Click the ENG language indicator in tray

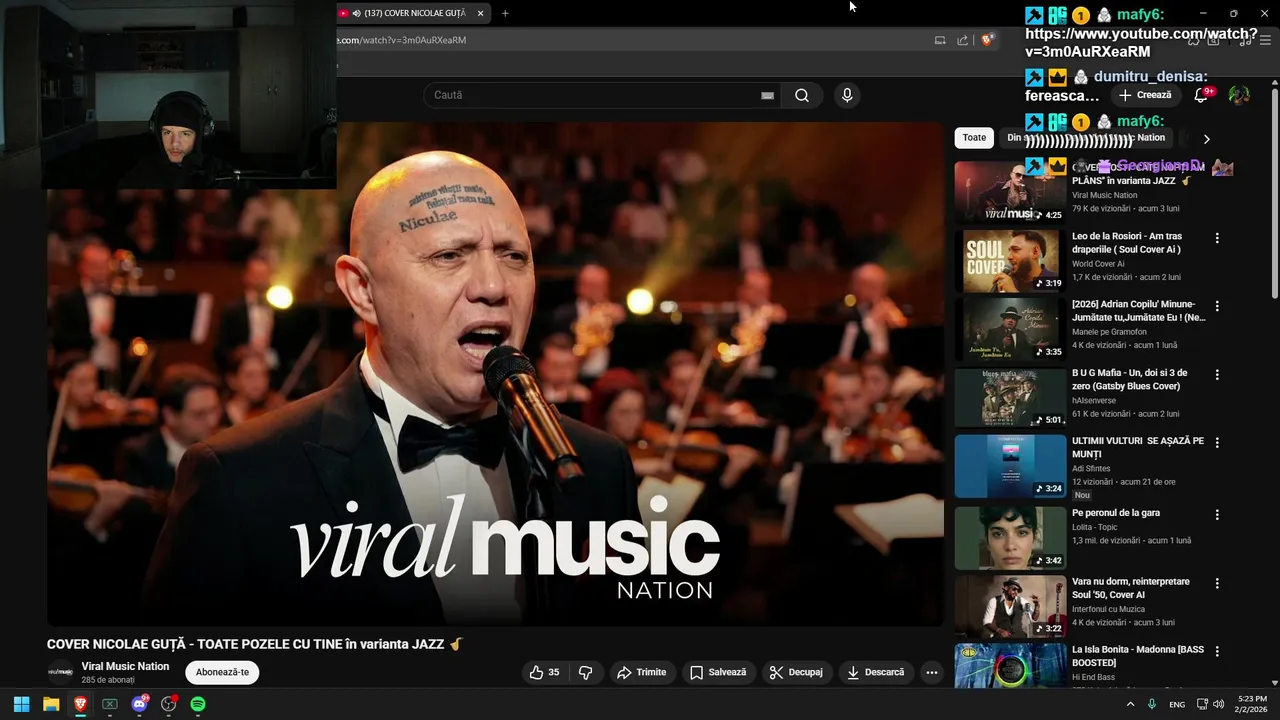[1177, 704]
